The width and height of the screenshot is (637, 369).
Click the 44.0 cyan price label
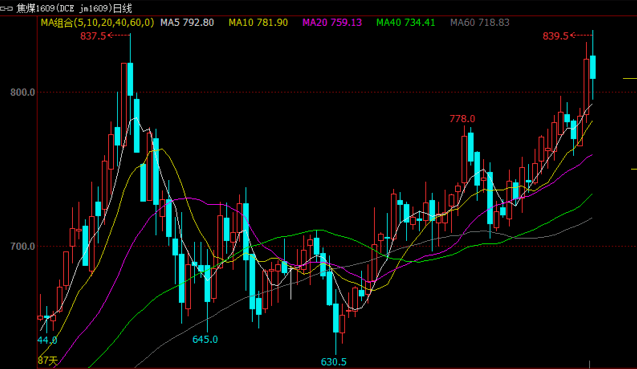click(x=48, y=340)
